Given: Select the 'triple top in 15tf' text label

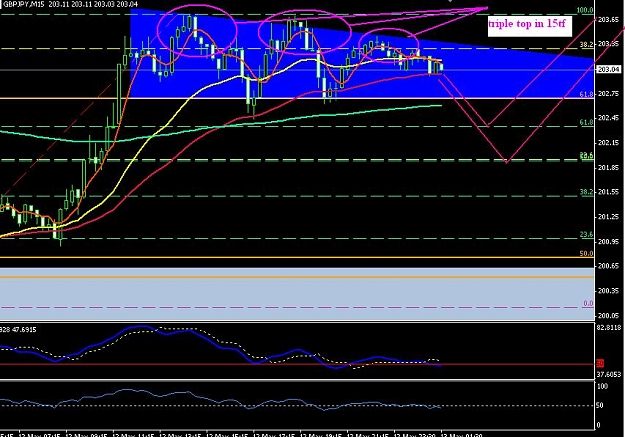Looking at the screenshot, I should coord(527,24).
